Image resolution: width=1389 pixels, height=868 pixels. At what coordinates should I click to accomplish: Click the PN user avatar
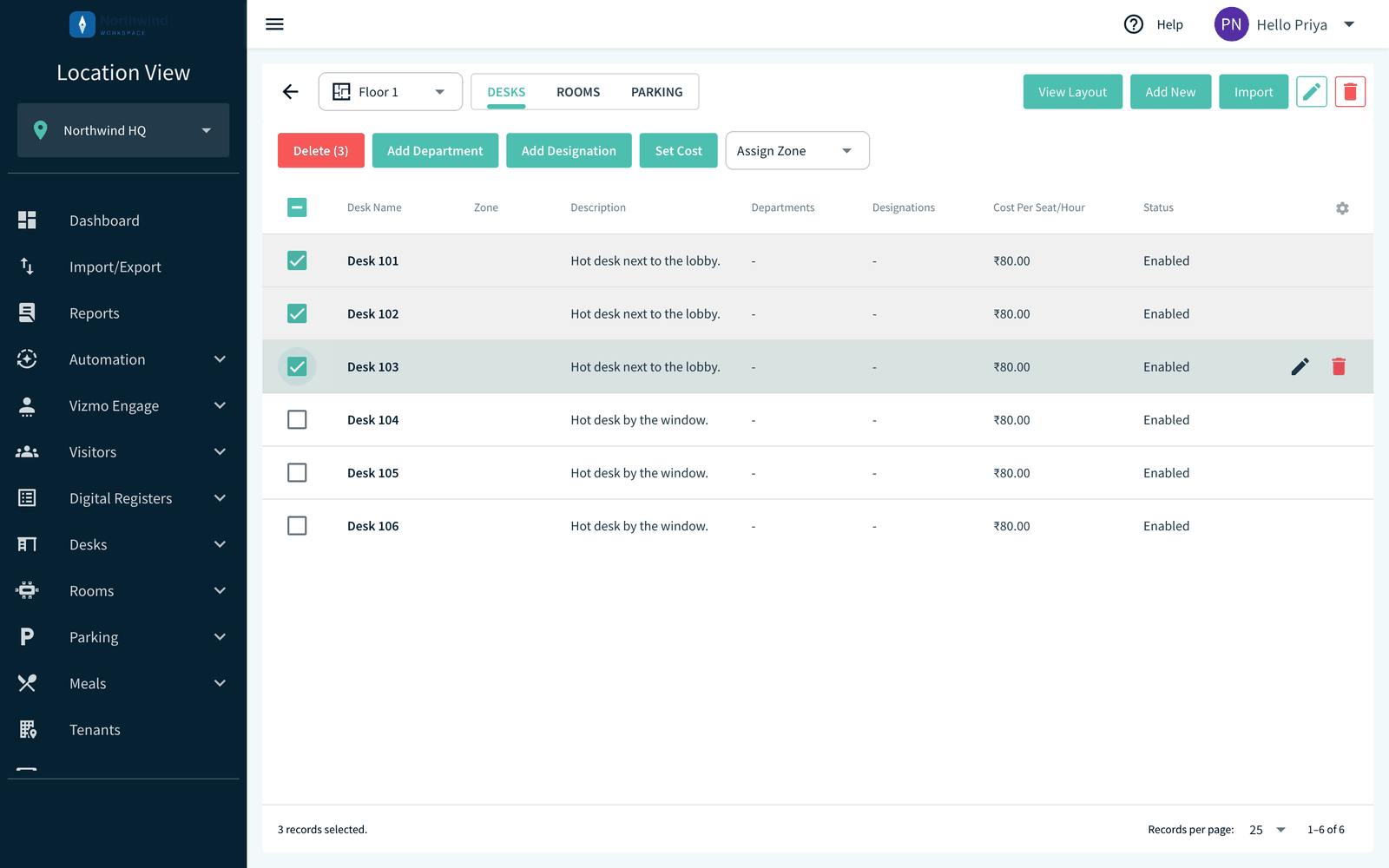[1231, 24]
